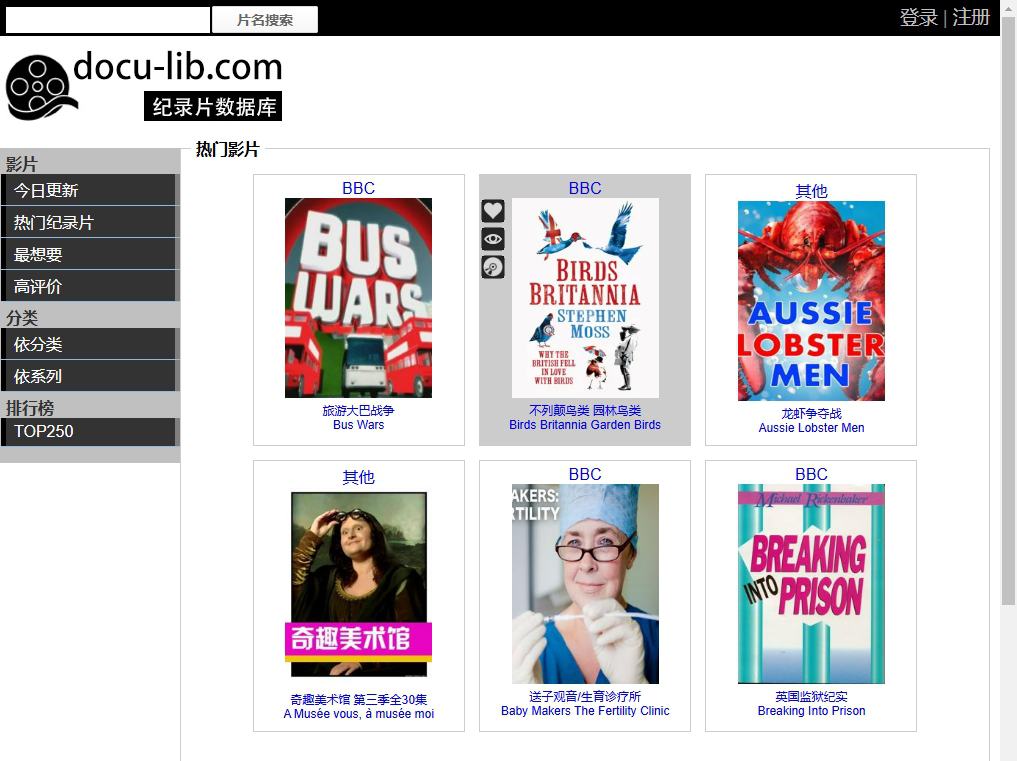Screen dimensions: 1017x761
Task: Click the Bus Wars English title link
Action: click(358, 425)
